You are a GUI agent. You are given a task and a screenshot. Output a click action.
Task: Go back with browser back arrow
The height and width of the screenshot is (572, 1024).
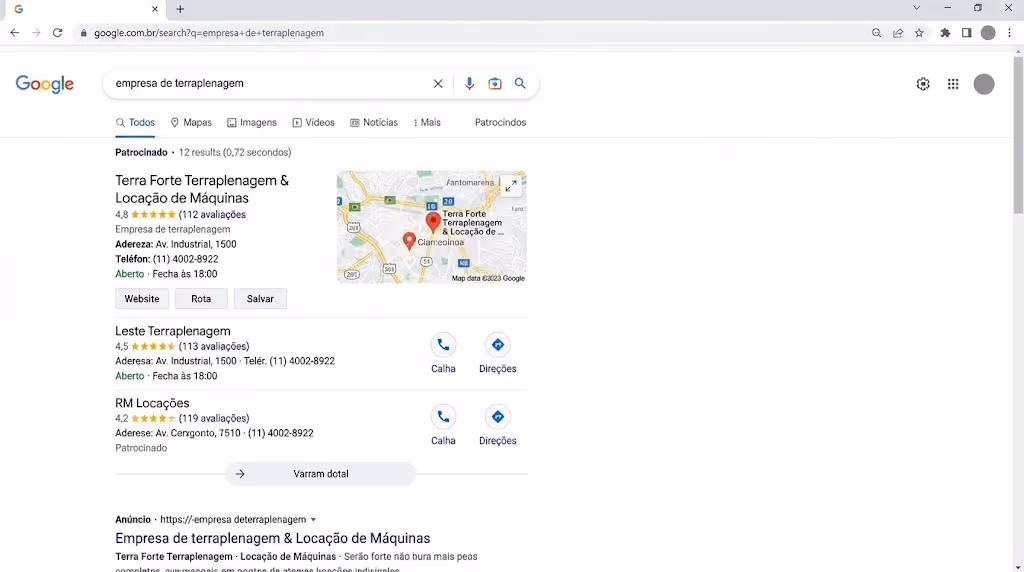[x=14, y=33]
